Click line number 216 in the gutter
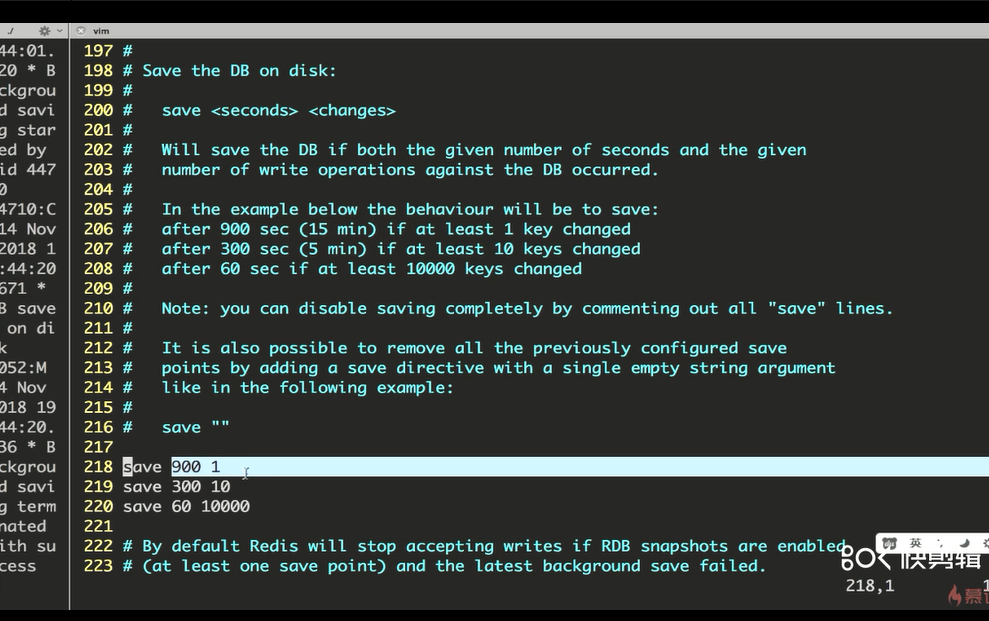 [x=98, y=427]
